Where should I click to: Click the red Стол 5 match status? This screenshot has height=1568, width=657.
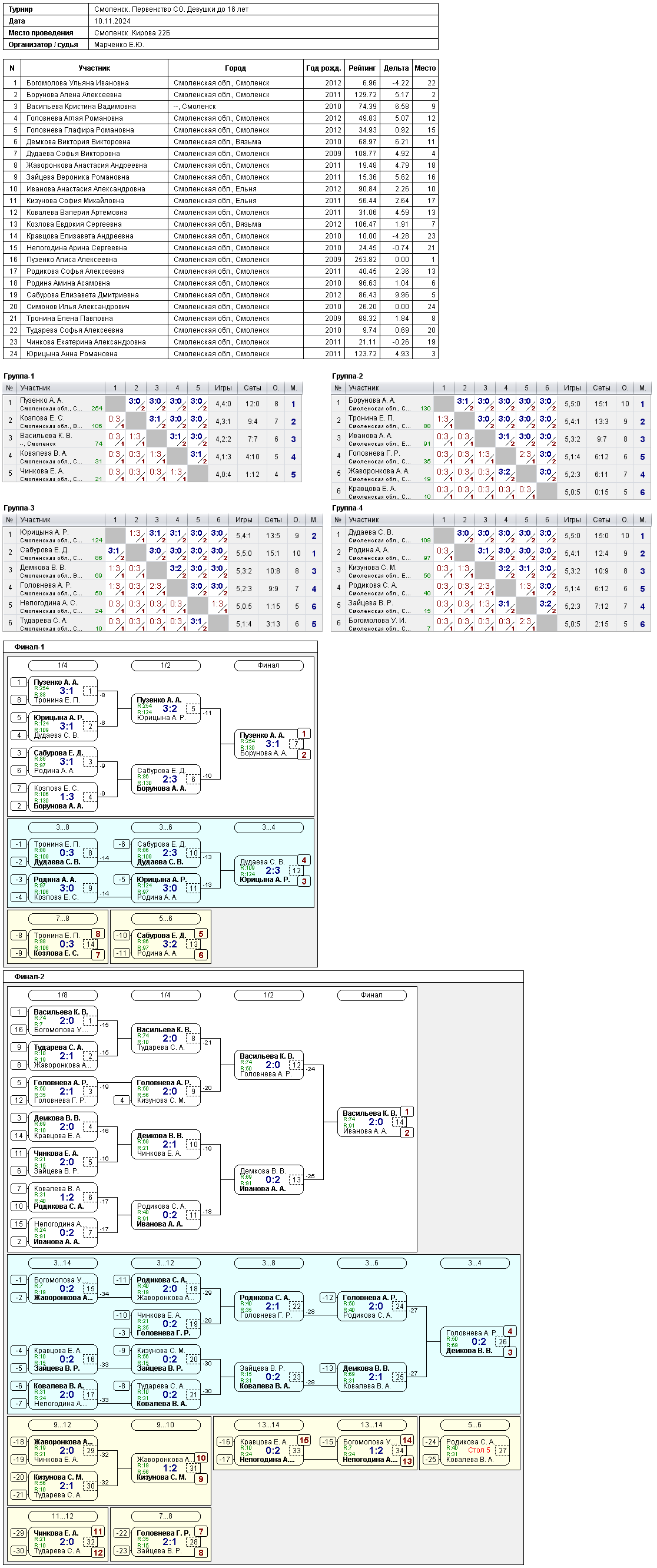pos(479,1450)
